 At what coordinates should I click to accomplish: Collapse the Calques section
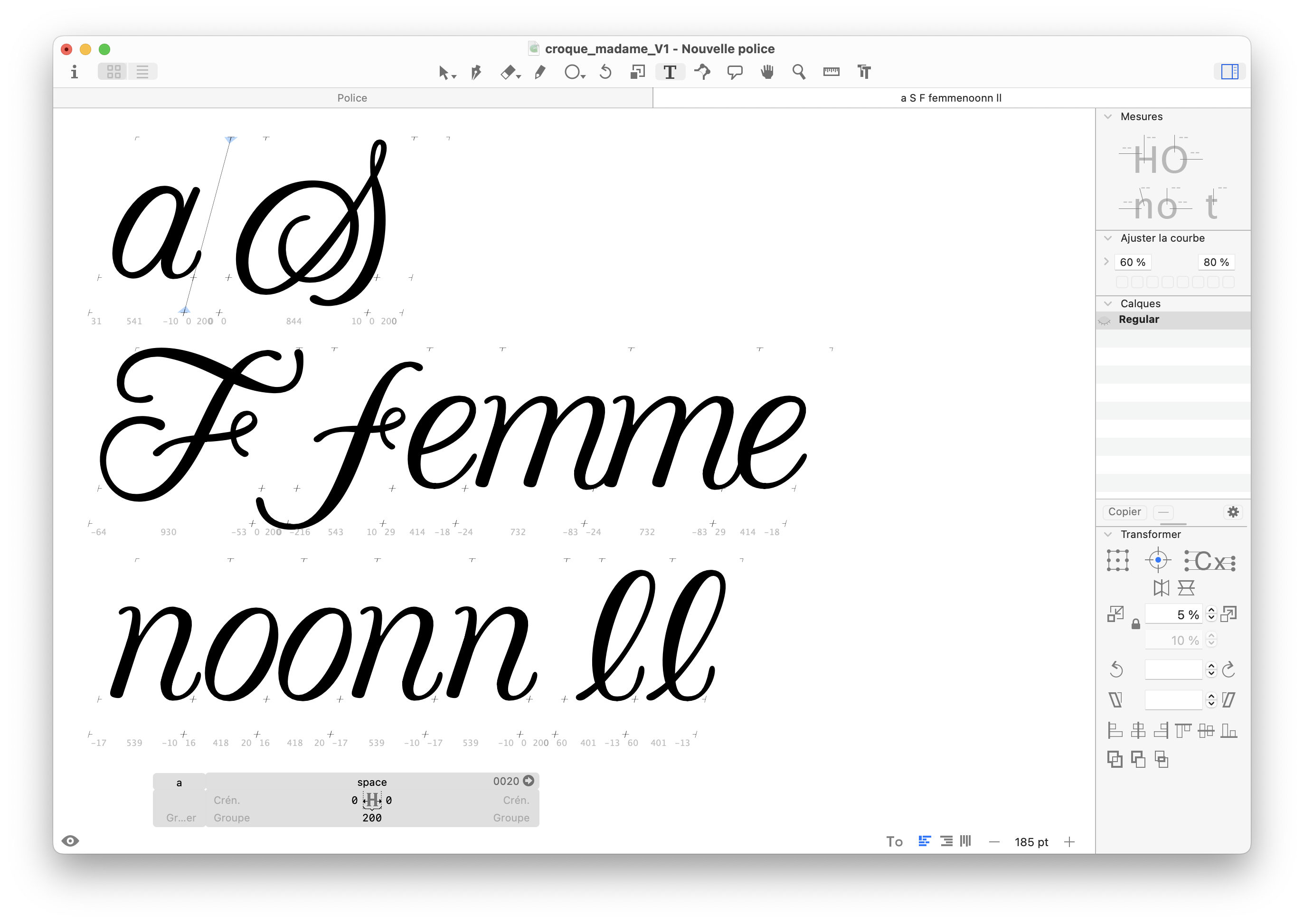tap(1107, 304)
